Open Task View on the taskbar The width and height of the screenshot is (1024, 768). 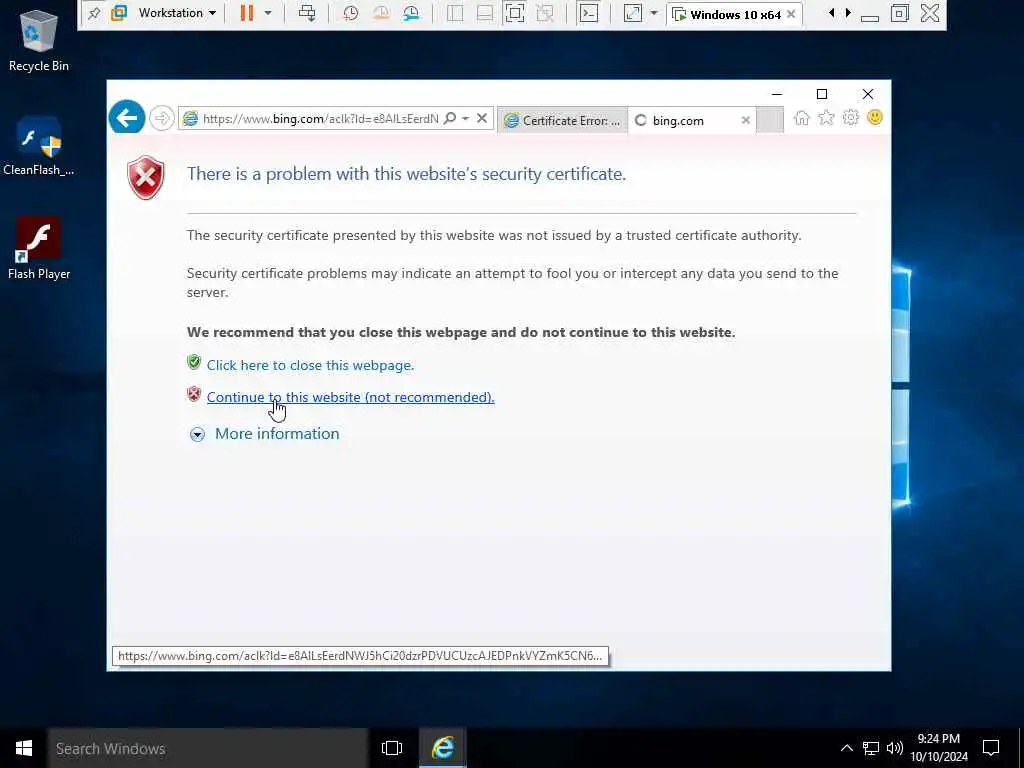pos(392,748)
